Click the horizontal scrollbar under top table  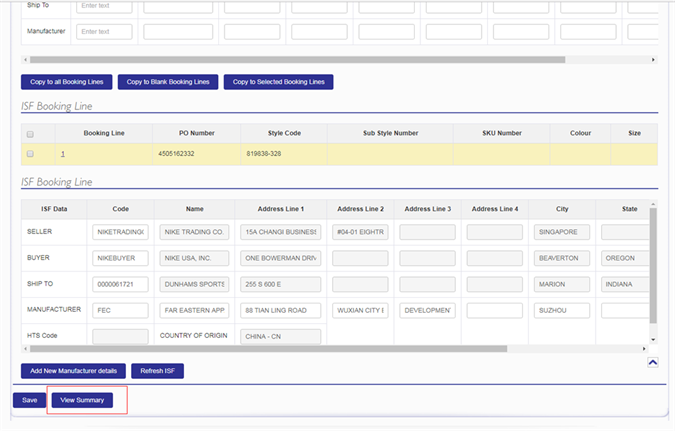coord(300,59)
